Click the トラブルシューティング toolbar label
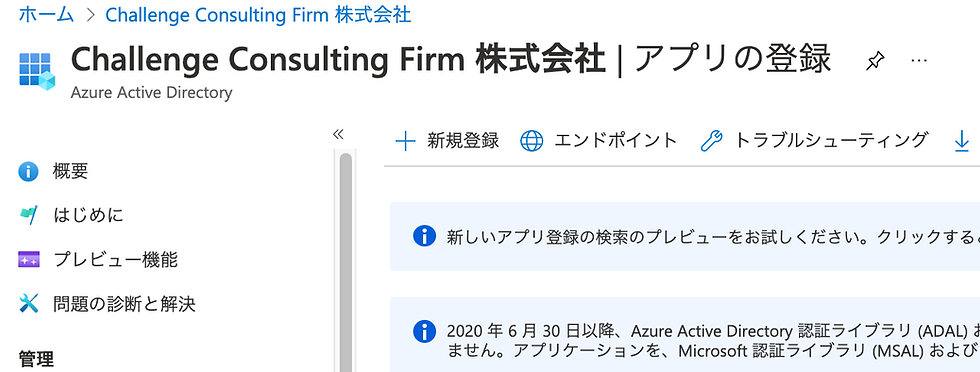The width and height of the screenshot is (980, 372). point(831,141)
